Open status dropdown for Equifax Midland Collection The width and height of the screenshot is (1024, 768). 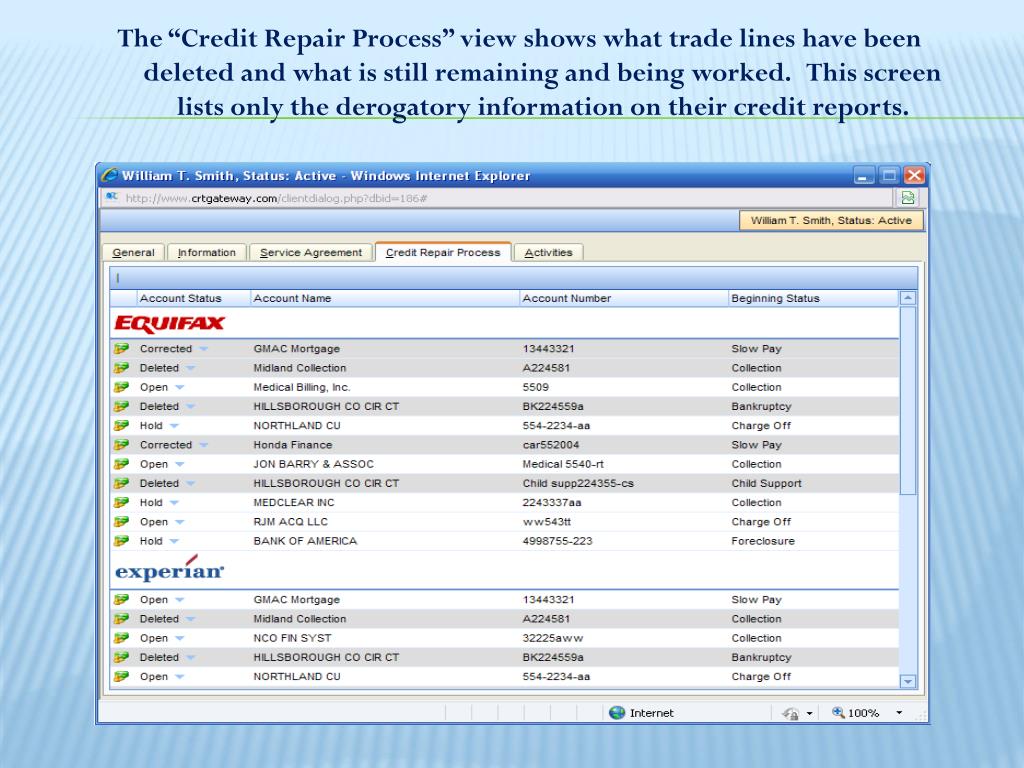point(190,368)
